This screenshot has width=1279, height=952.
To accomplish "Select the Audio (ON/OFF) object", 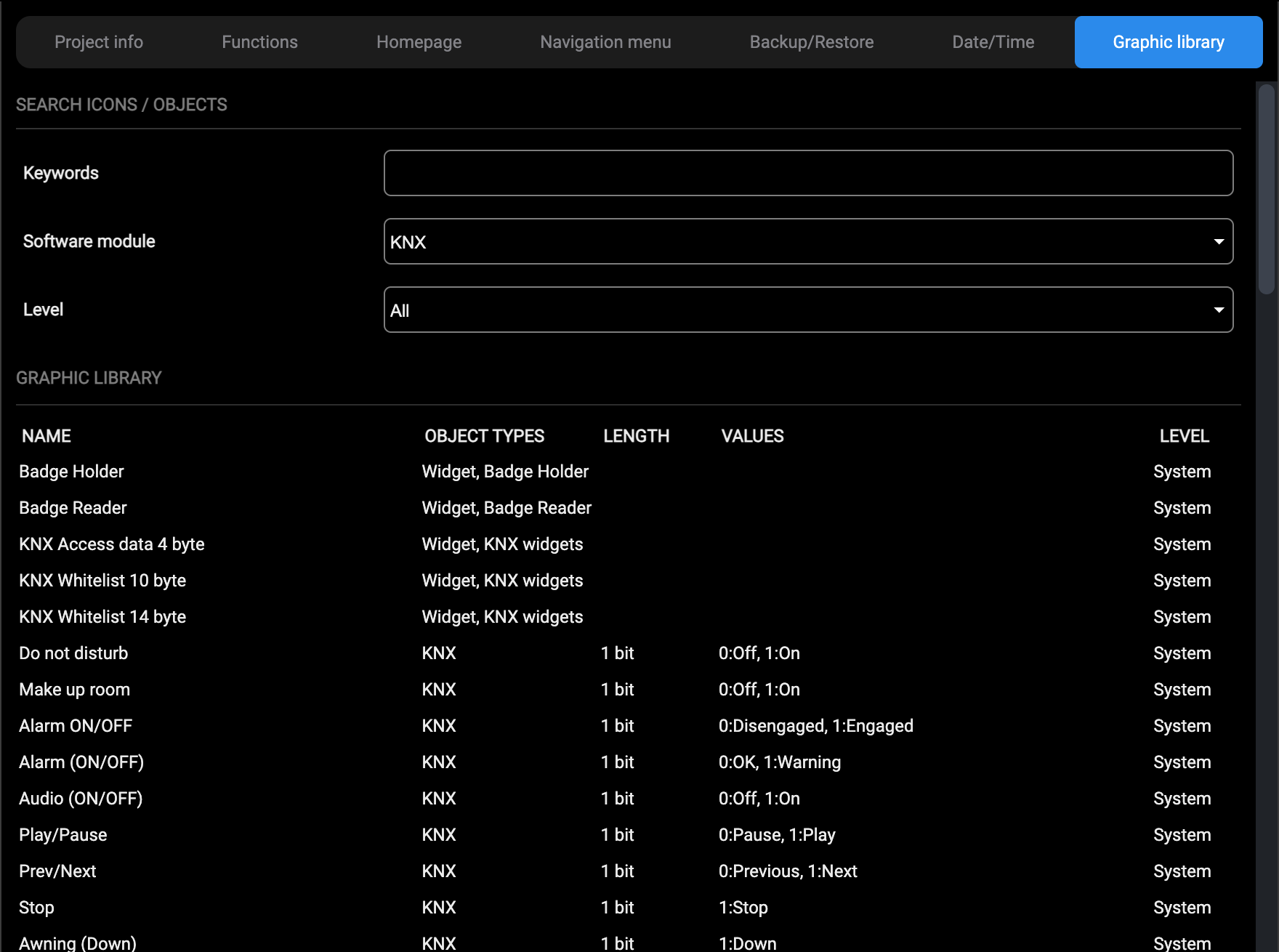I will (x=81, y=799).
